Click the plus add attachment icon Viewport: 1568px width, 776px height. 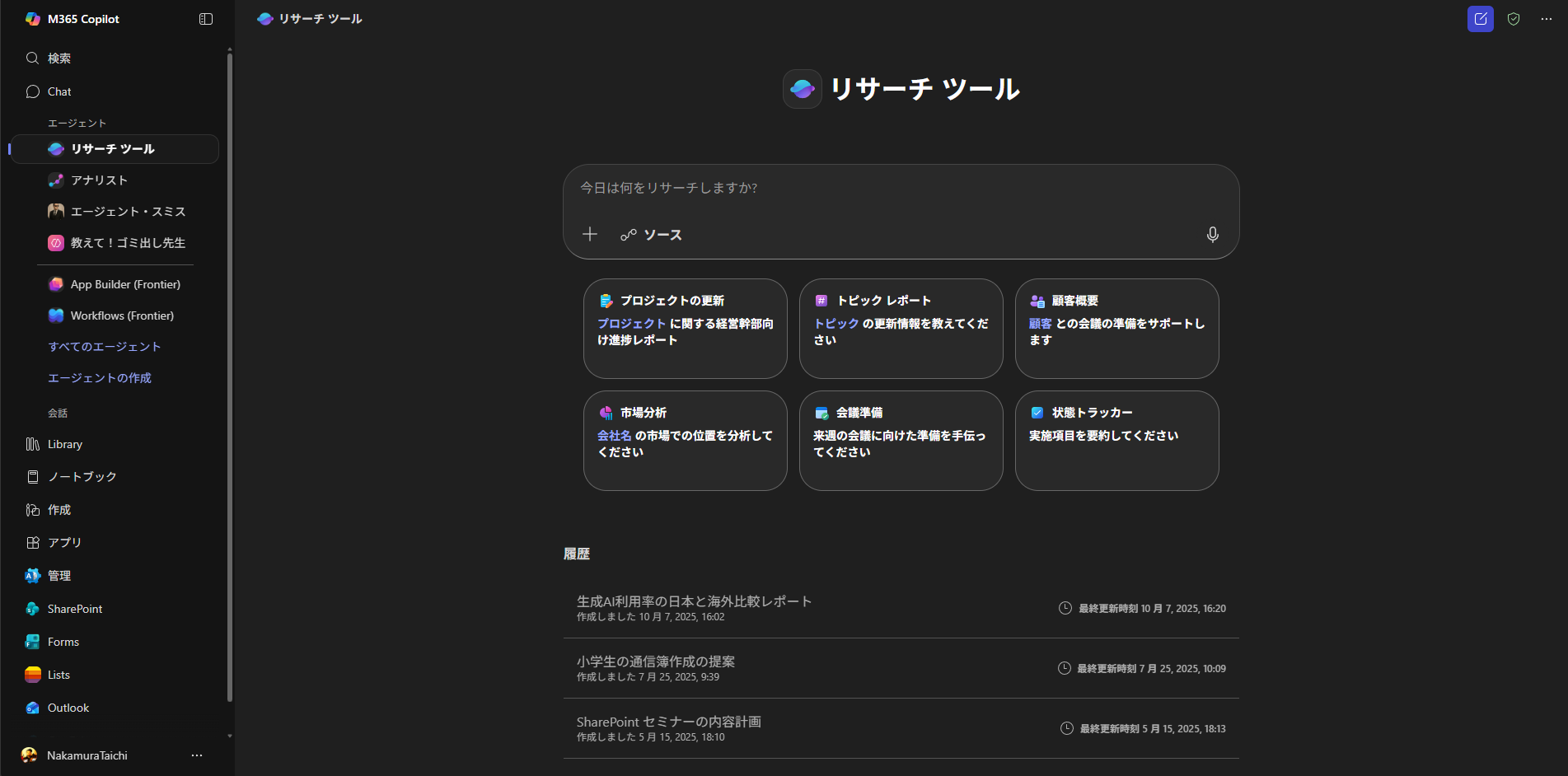tap(590, 235)
